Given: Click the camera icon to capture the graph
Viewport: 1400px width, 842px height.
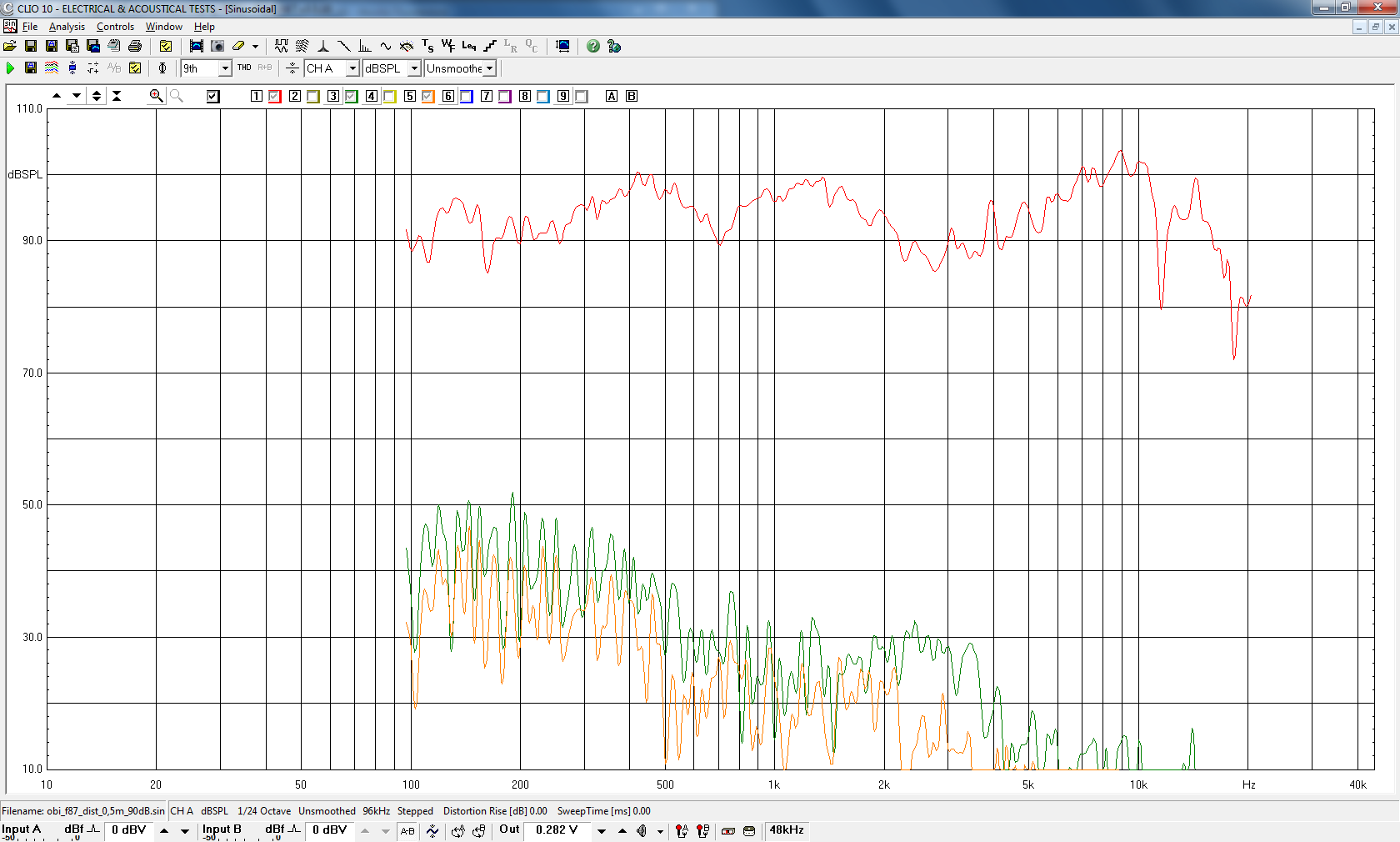Looking at the screenshot, I should (x=217, y=46).
